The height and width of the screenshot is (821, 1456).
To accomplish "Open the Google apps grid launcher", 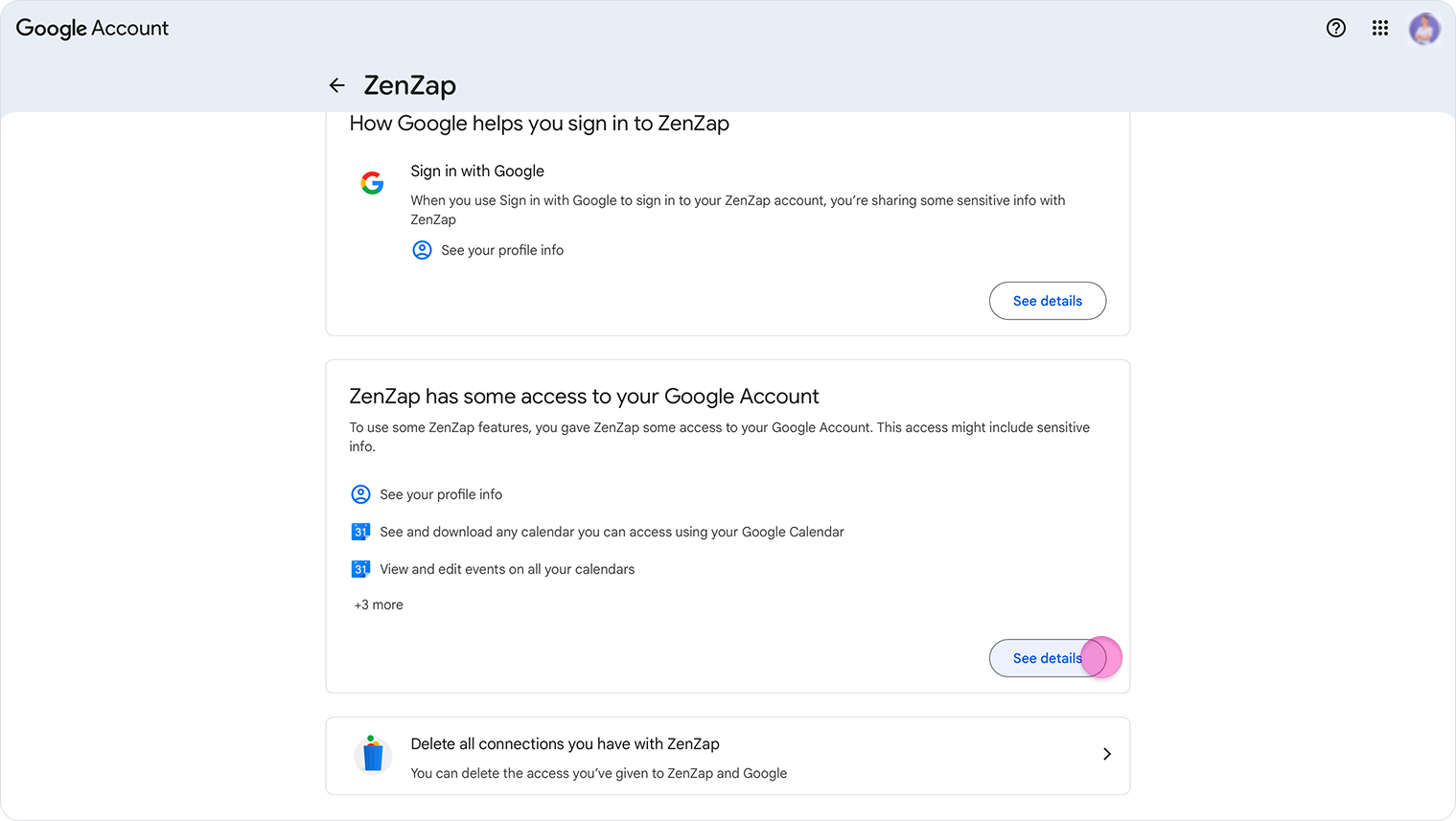I will pos(1379,28).
